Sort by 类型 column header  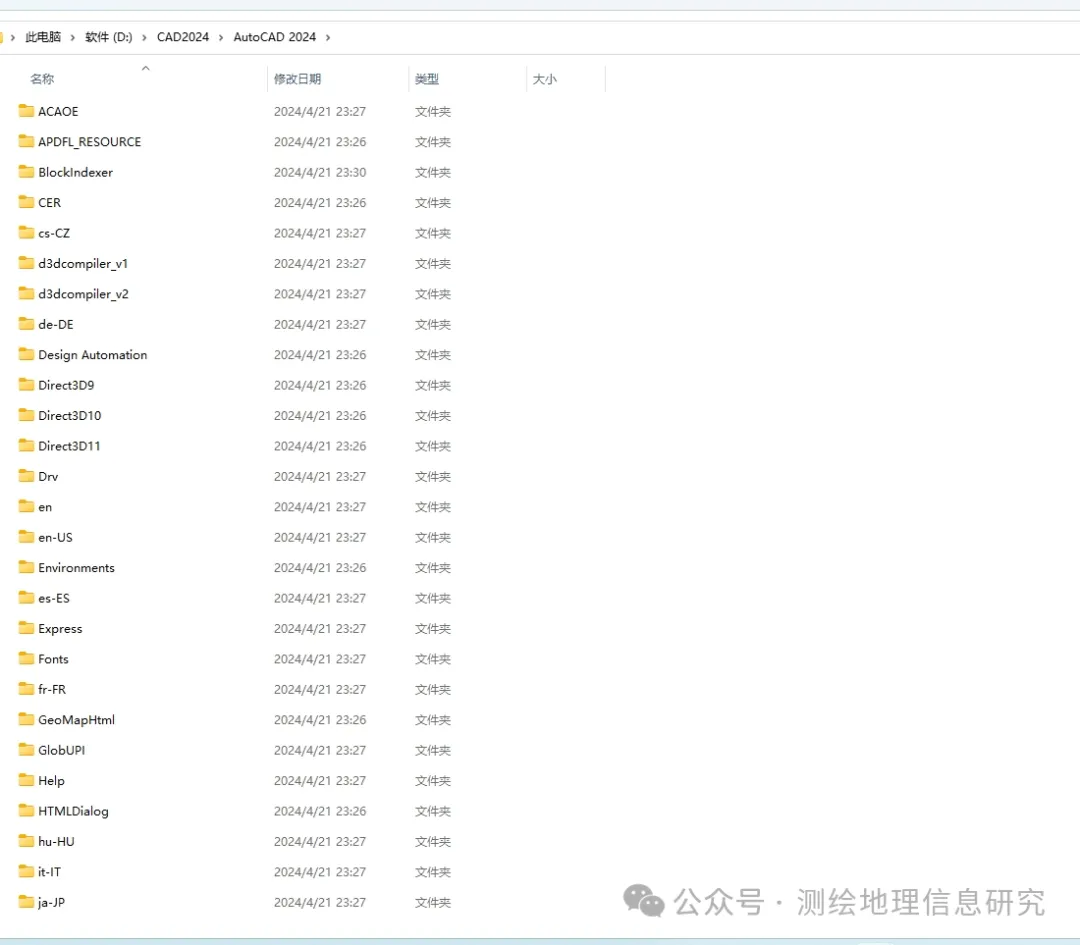tap(427, 79)
